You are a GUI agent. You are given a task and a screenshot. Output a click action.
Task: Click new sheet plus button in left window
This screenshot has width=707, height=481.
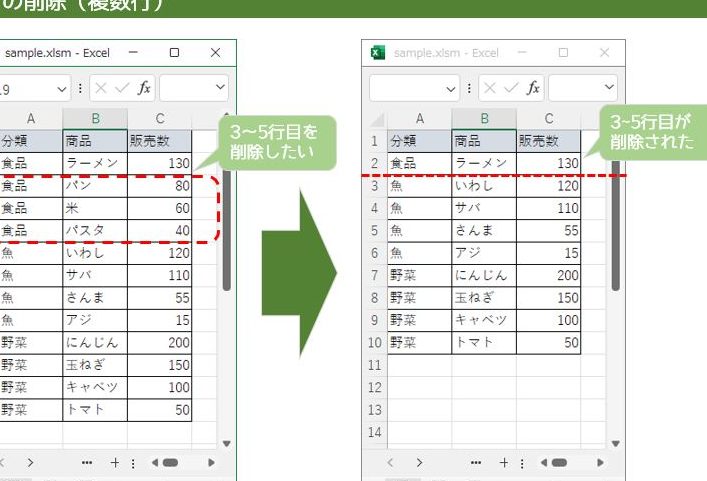(115, 463)
